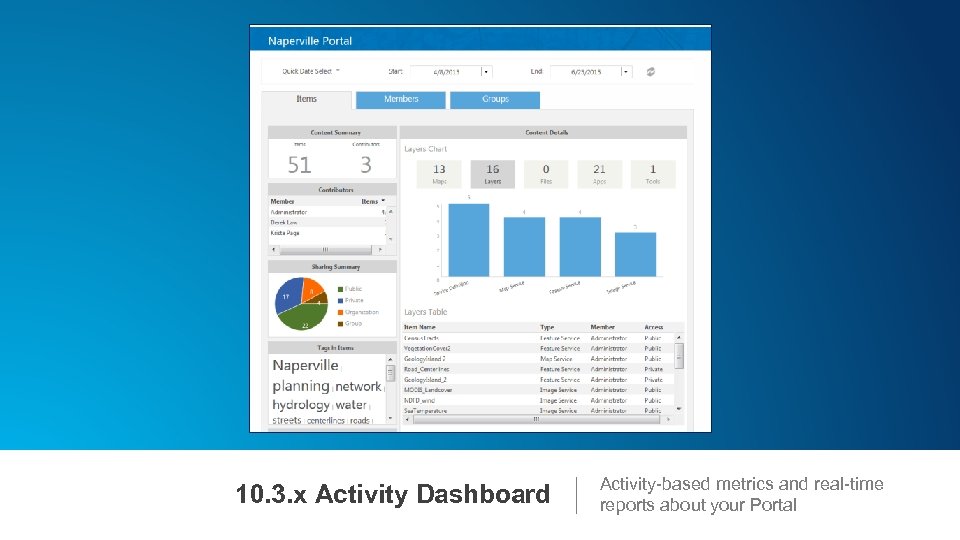The width and height of the screenshot is (960, 540).
Task: Select the VegetationCover2 table row
Action: point(538,348)
